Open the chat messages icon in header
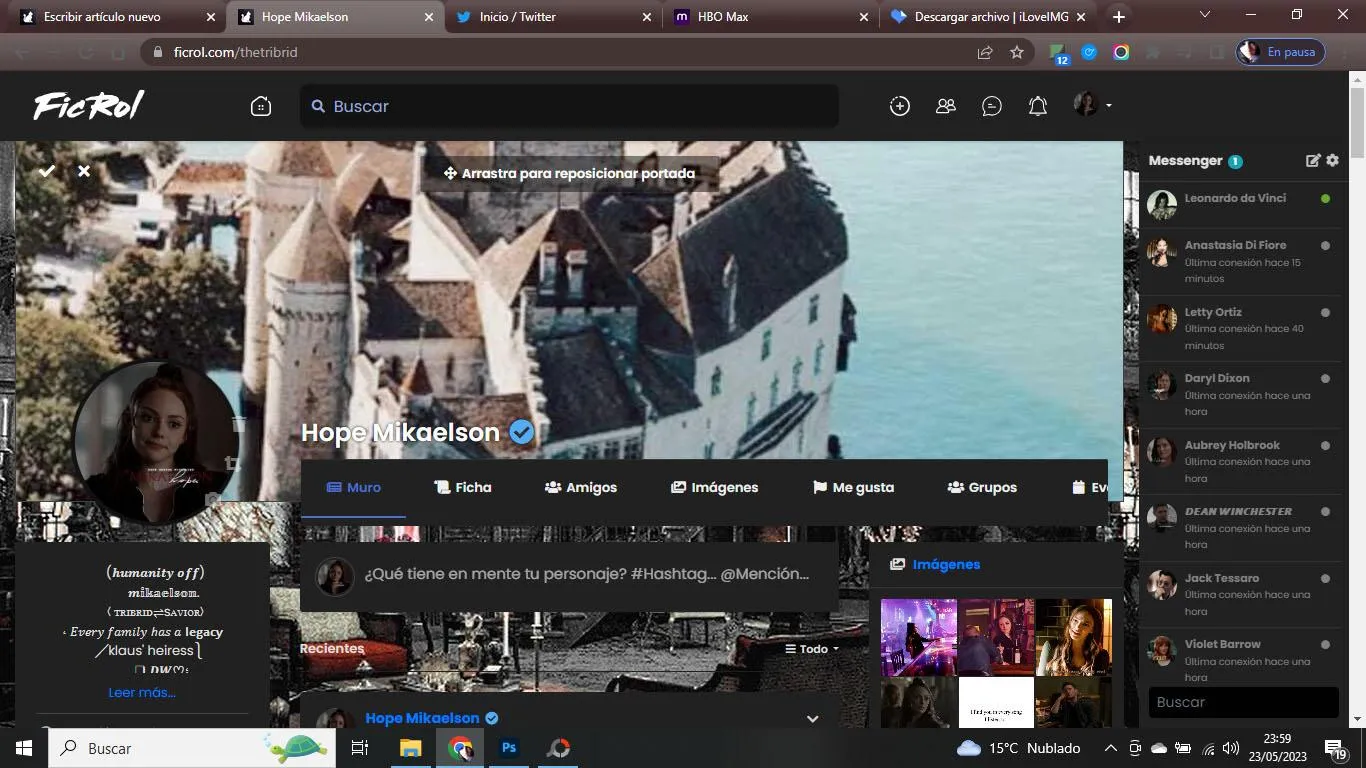Image resolution: width=1366 pixels, height=768 pixels. pos(992,106)
